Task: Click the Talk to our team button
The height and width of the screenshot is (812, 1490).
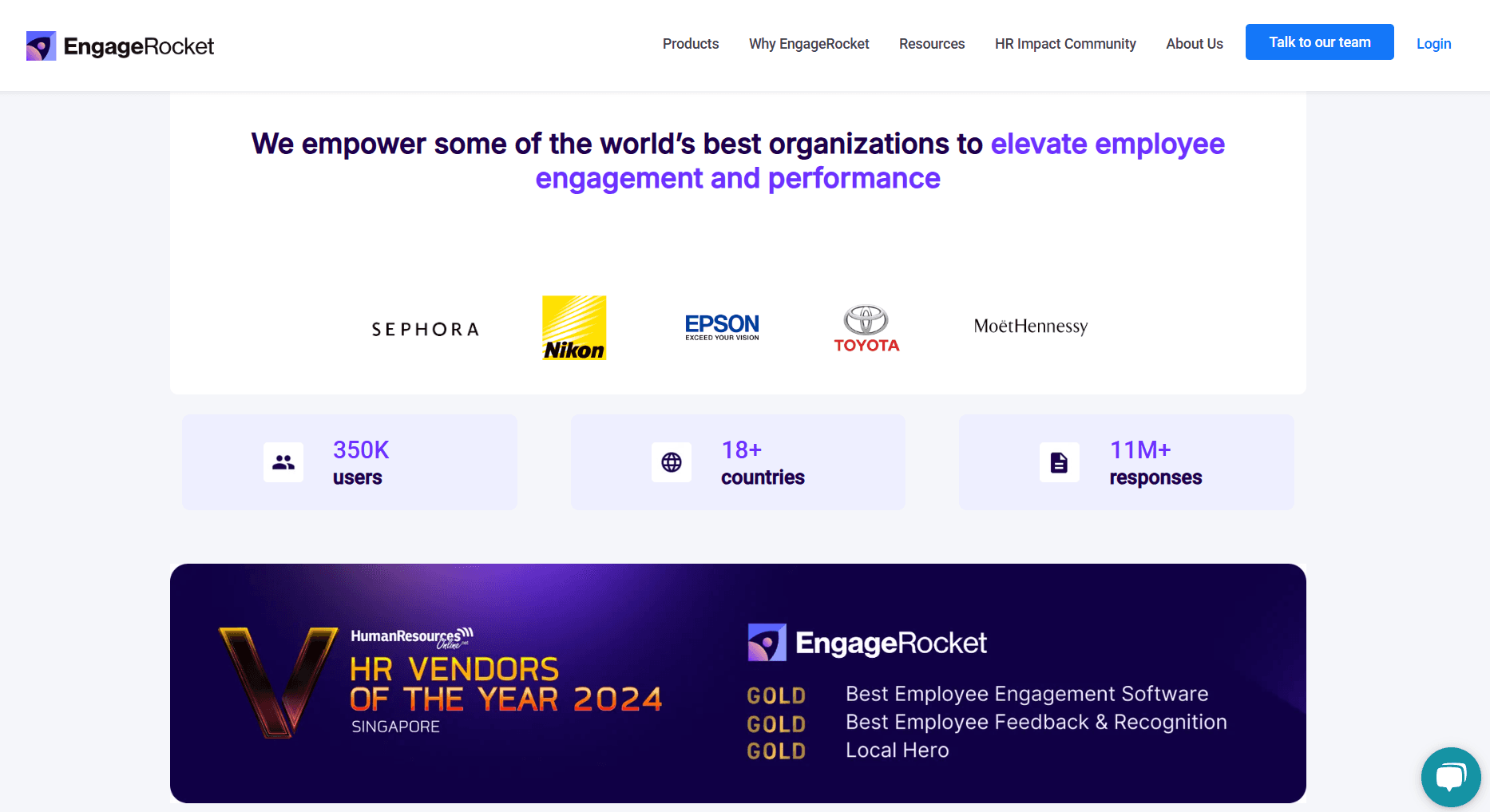Action: pos(1320,42)
